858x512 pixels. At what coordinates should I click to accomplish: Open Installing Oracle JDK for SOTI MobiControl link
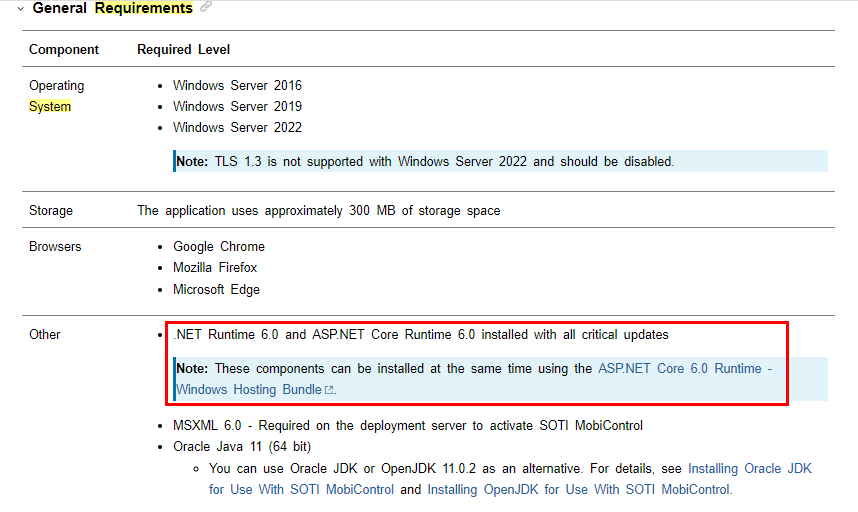coord(750,468)
